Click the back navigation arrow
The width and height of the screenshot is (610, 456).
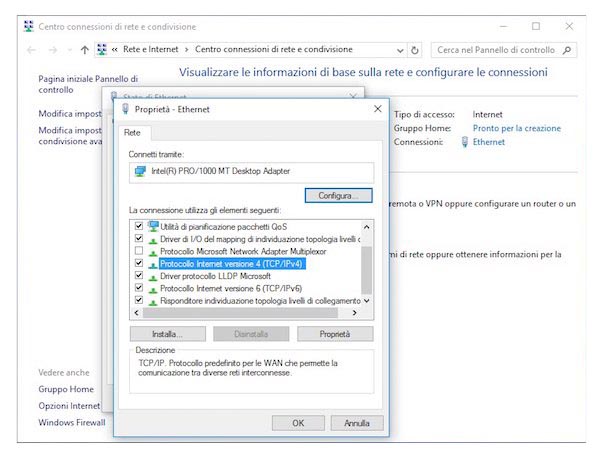(x=32, y=50)
